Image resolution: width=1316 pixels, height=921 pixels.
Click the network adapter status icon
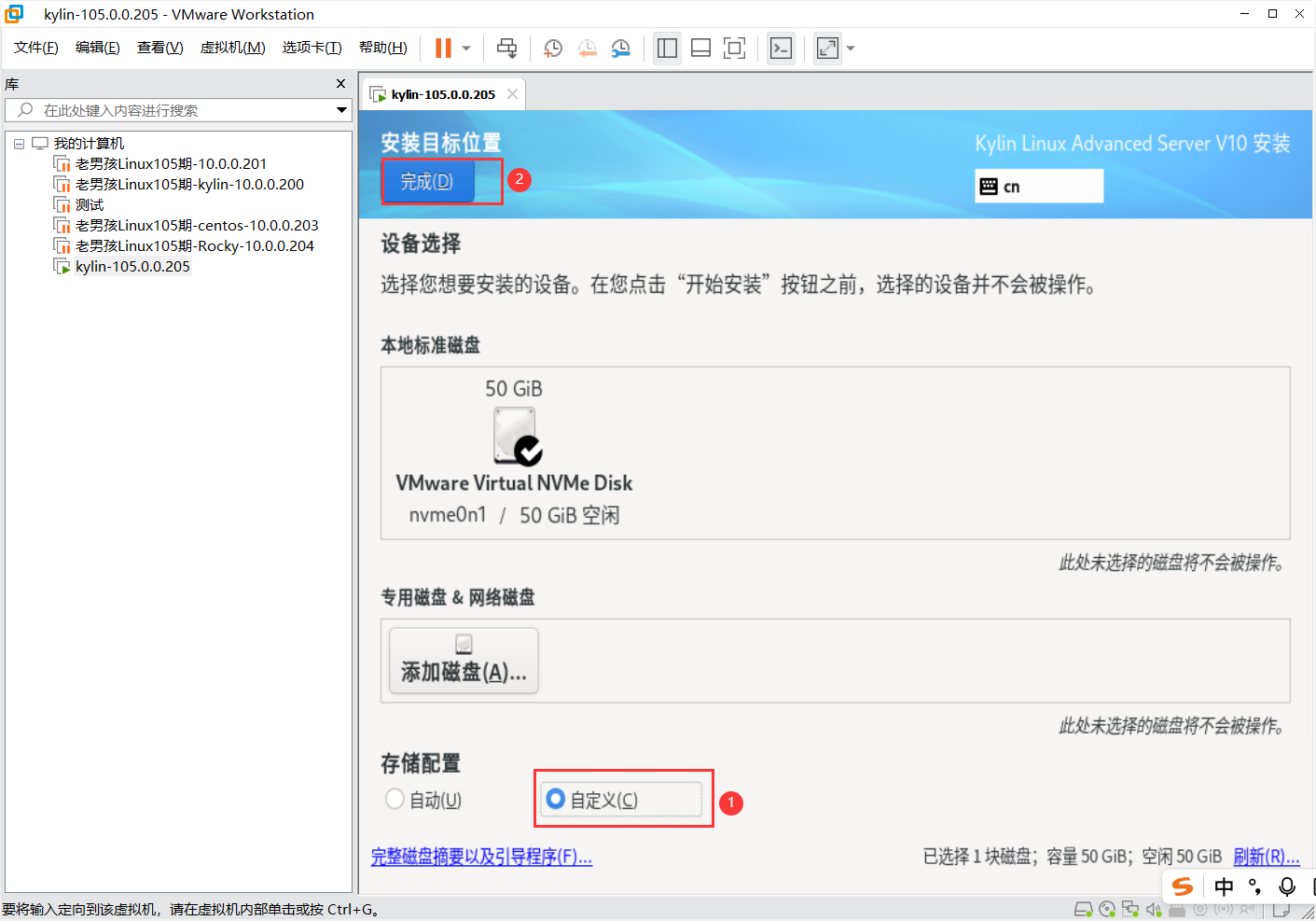click(x=1130, y=909)
